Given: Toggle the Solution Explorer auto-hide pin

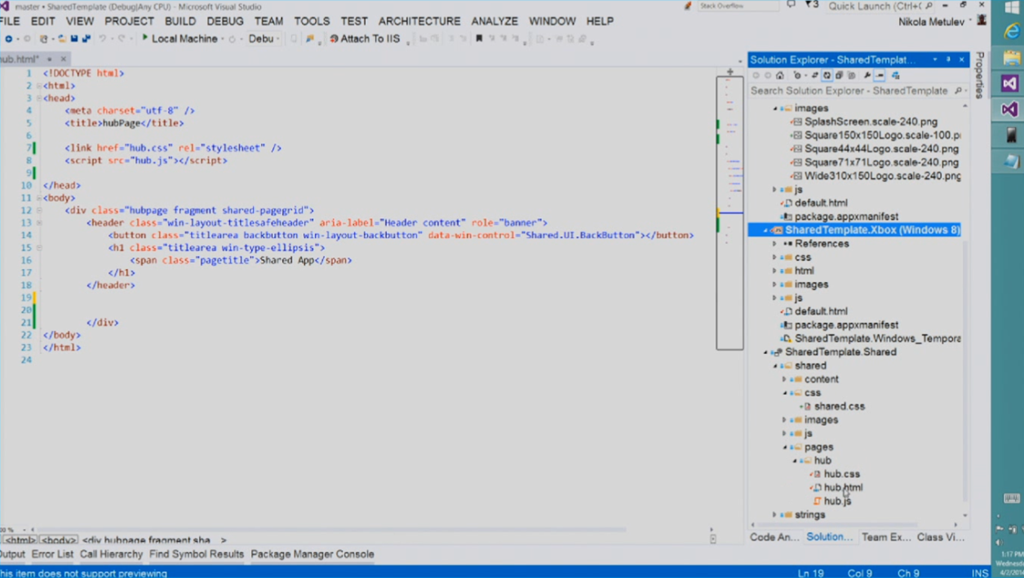Looking at the screenshot, I should coord(948,59).
